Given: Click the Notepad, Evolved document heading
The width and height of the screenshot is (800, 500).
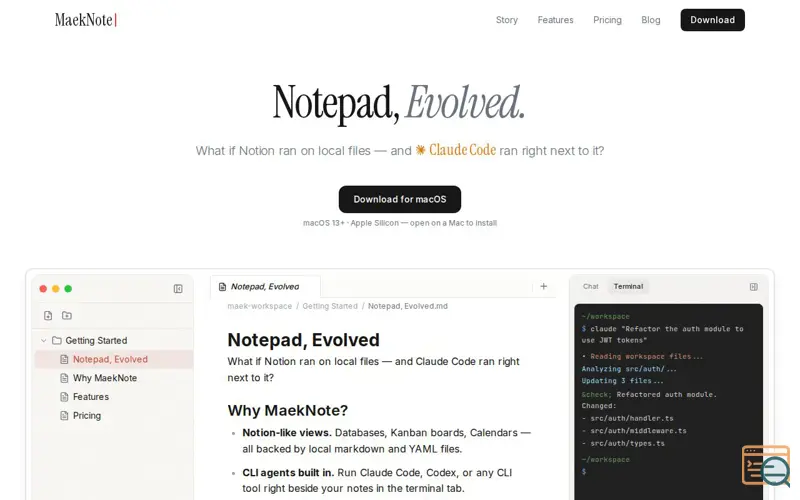Looking at the screenshot, I should click(304, 340).
